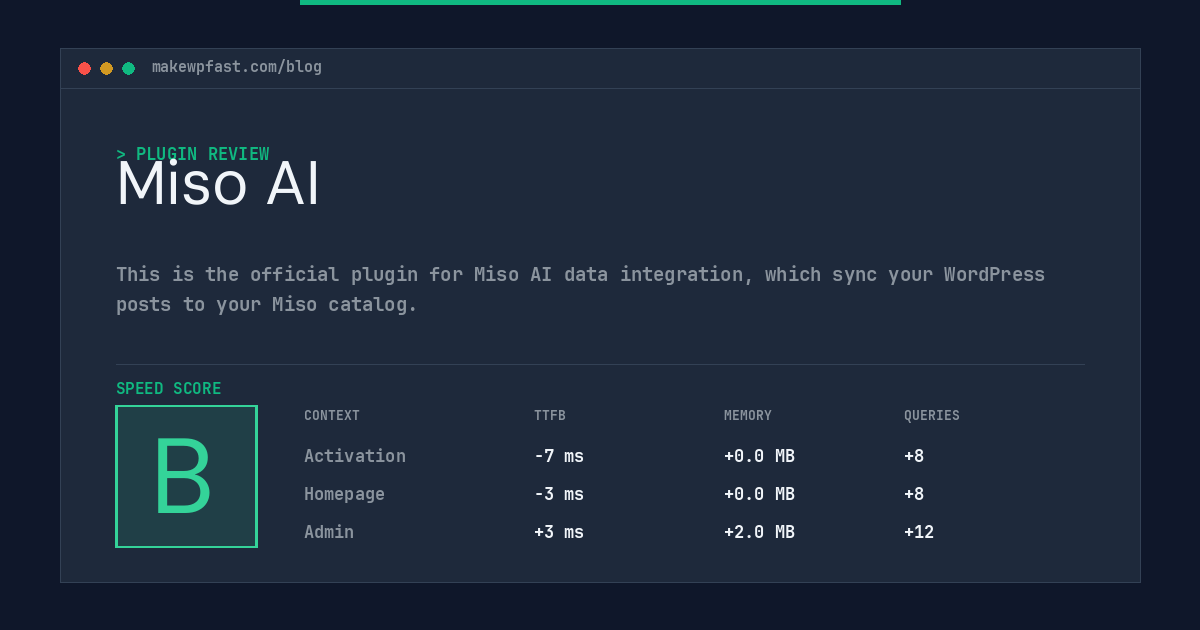Select the "> PLUGIN REVIEW" label
The width and height of the screenshot is (1200, 630).
coord(193,154)
